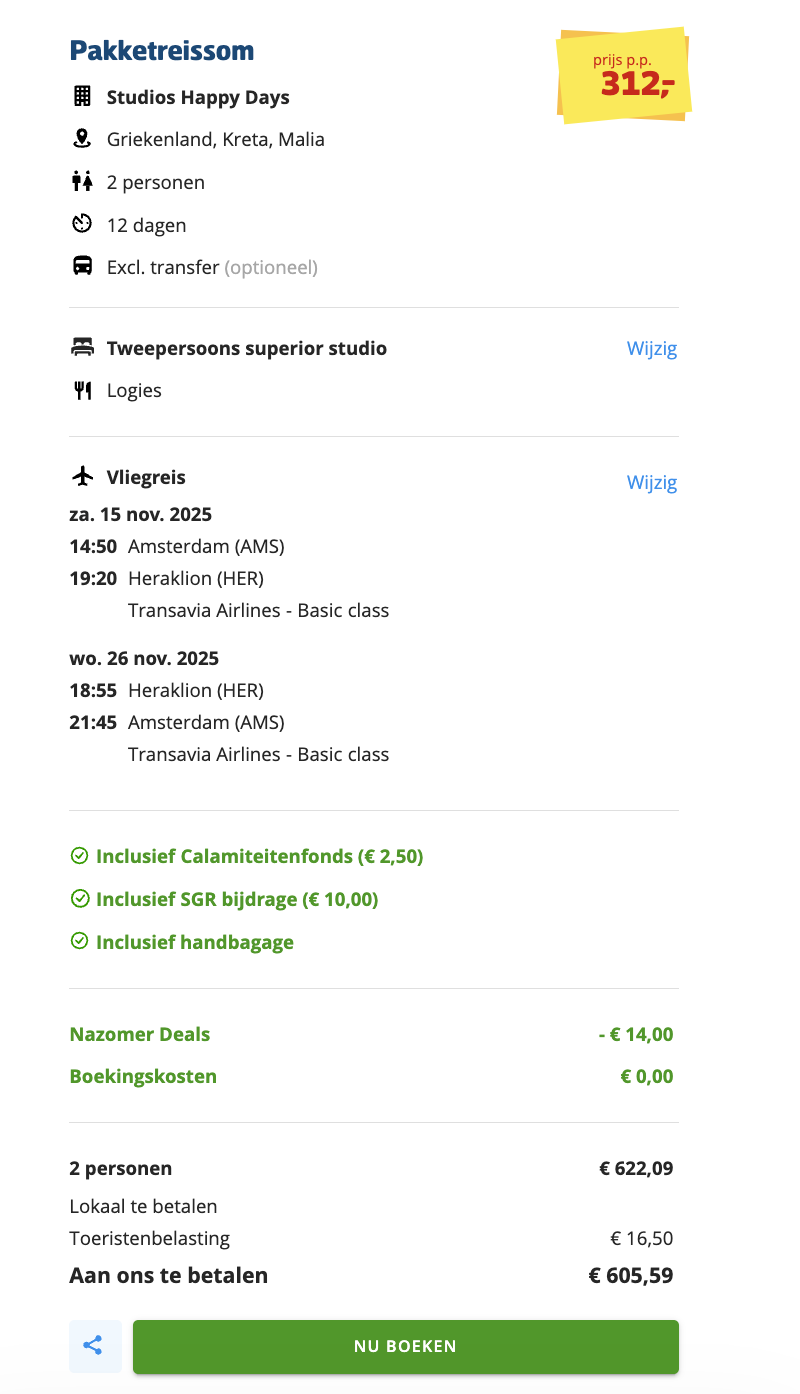Click the bus icon for Excl. transfer

82,267
